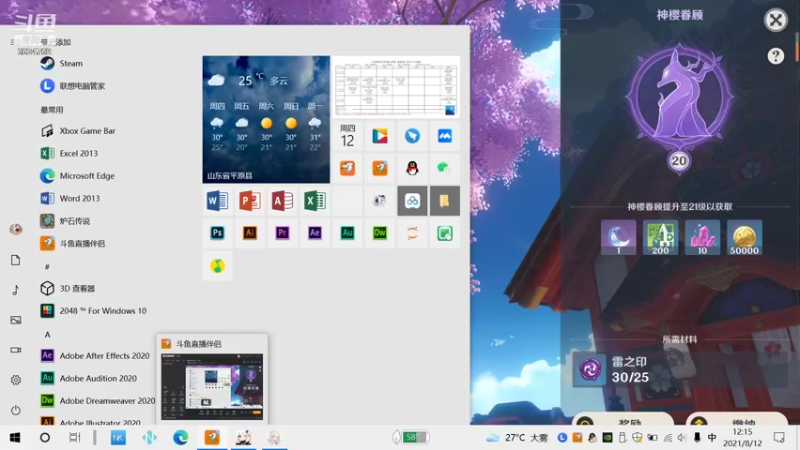Open the spreadsheet schedule thumbnail tile

click(x=396, y=87)
